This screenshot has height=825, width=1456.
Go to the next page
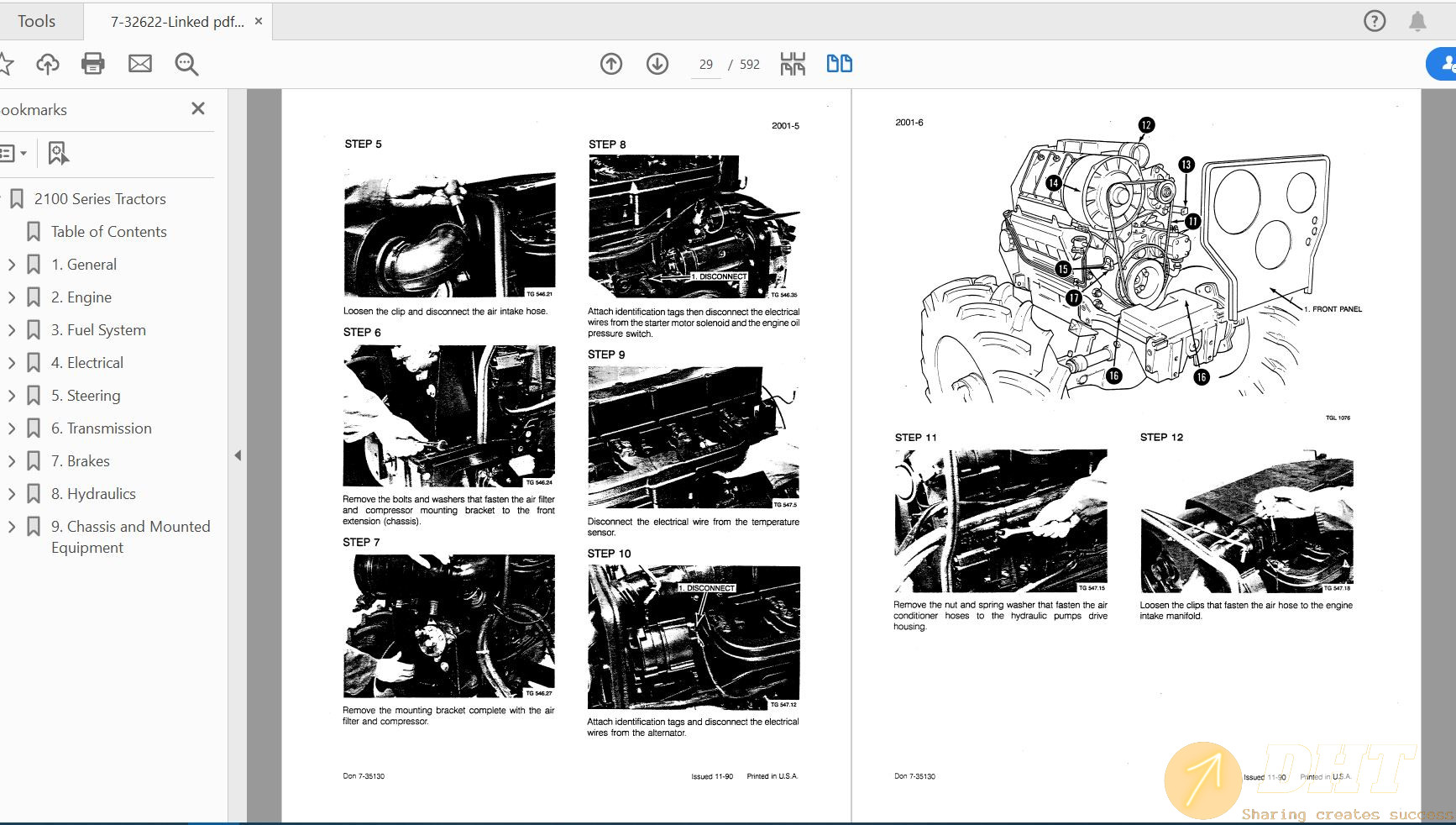657,63
